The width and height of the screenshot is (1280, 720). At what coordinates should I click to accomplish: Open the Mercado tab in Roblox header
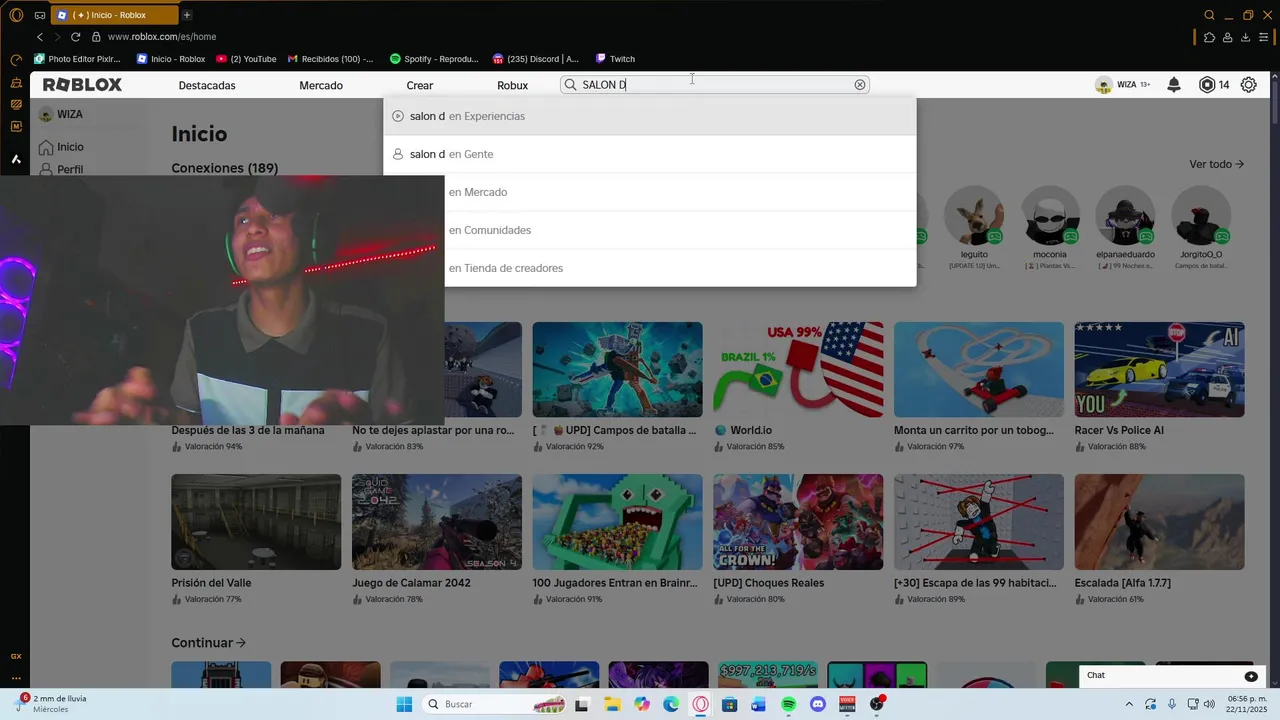click(321, 85)
